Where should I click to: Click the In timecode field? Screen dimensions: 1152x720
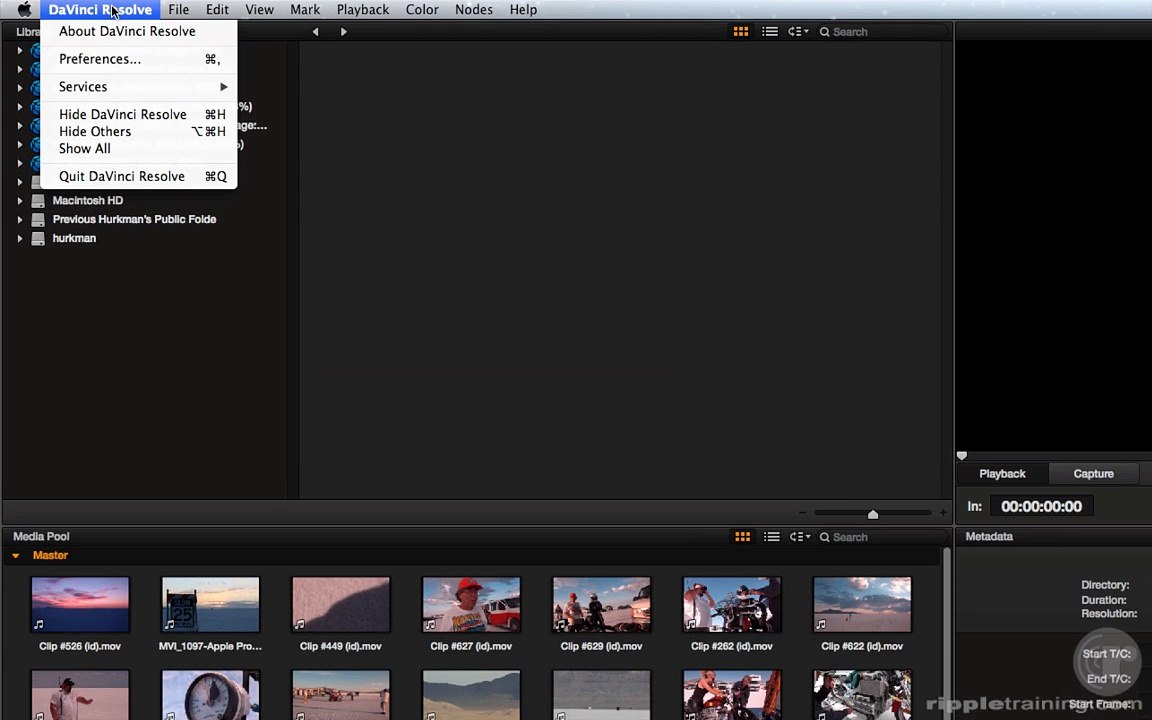(x=1041, y=506)
